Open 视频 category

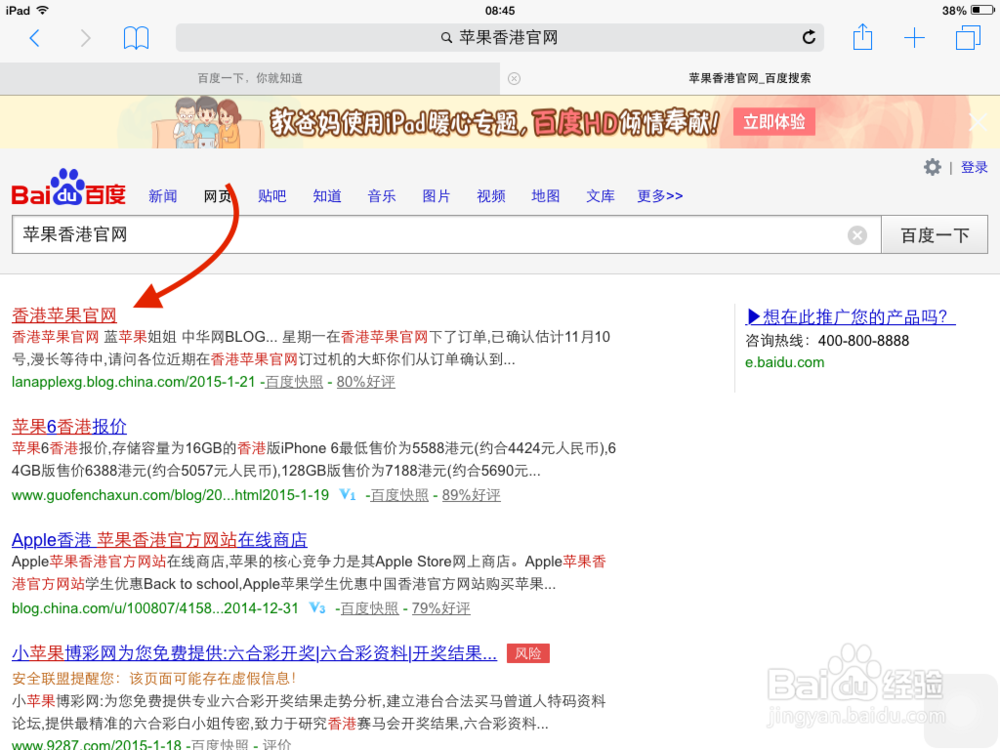491,196
